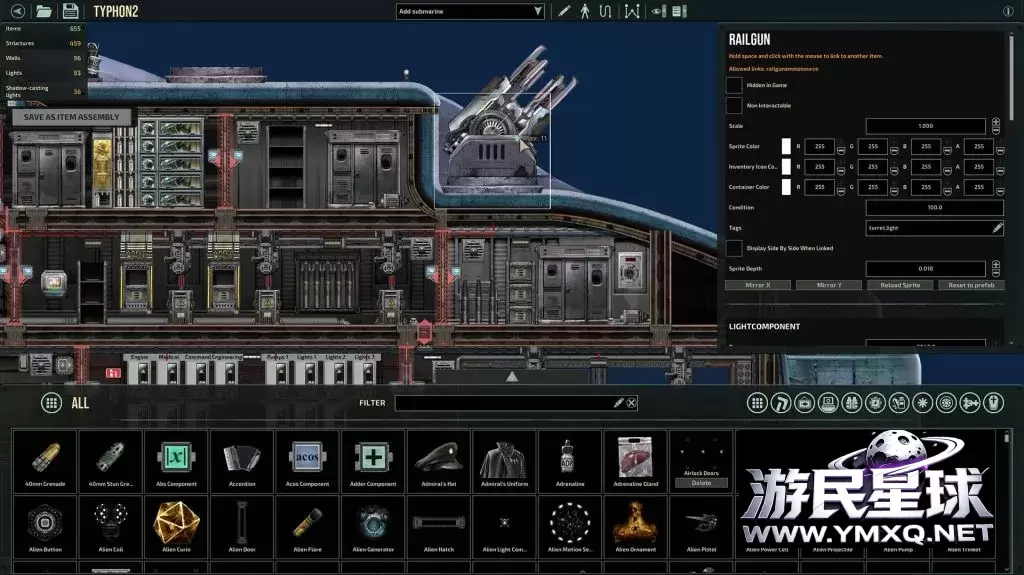Select the Alien Coil item
The width and height of the screenshot is (1024, 575).
click(110, 526)
